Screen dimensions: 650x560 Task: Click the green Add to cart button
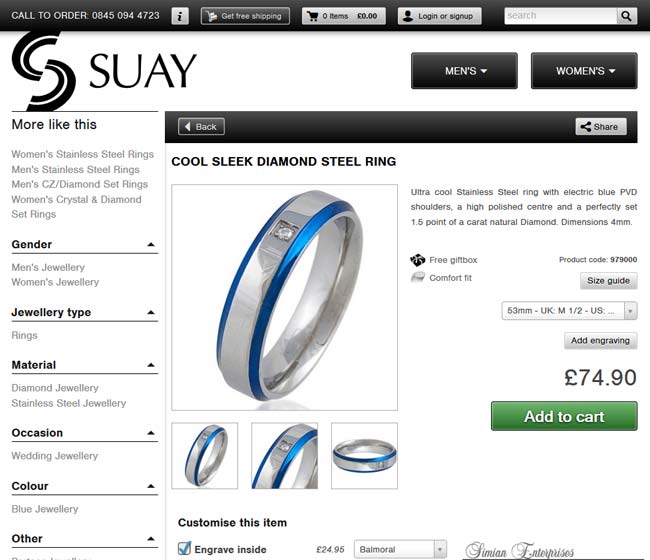click(x=564, y=416)
